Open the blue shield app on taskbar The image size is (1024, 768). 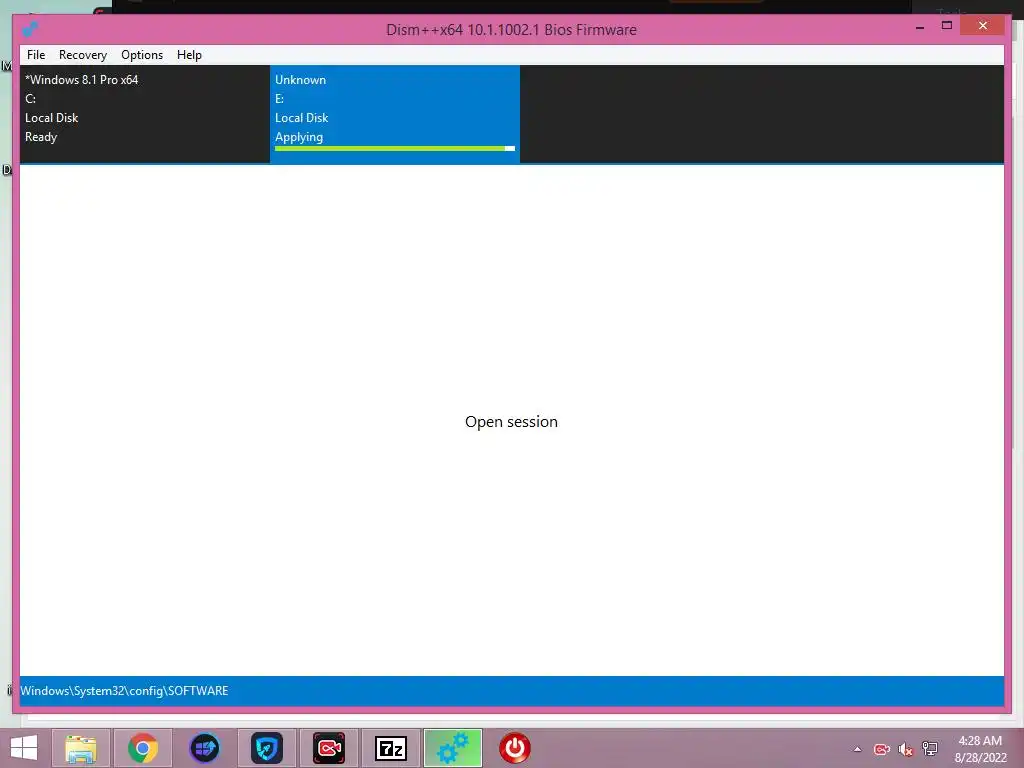266,748
